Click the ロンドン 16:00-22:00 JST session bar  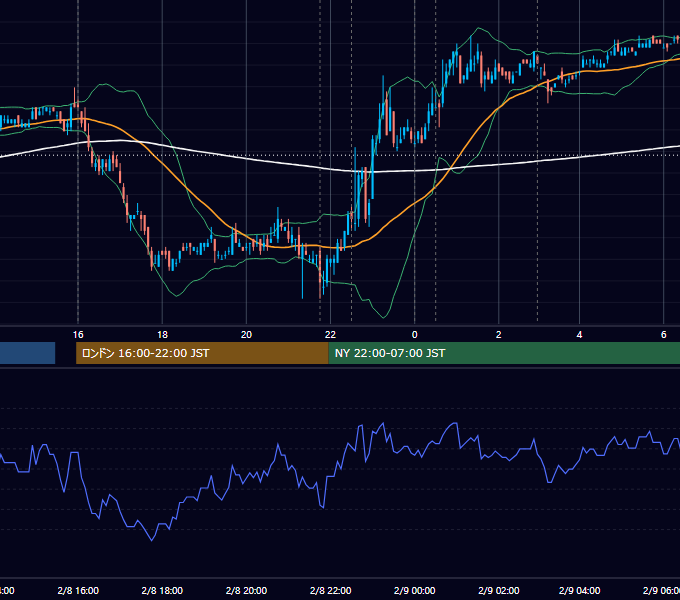click(x=202, y=353)
